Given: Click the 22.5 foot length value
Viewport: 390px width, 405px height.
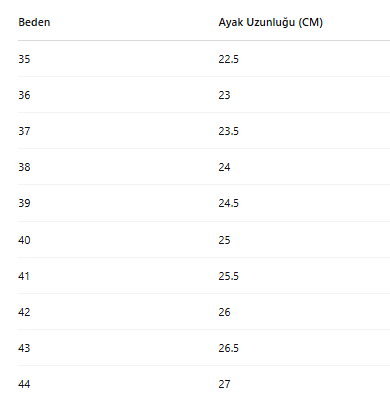Looking at the screenshot, I should coord(229,59).
